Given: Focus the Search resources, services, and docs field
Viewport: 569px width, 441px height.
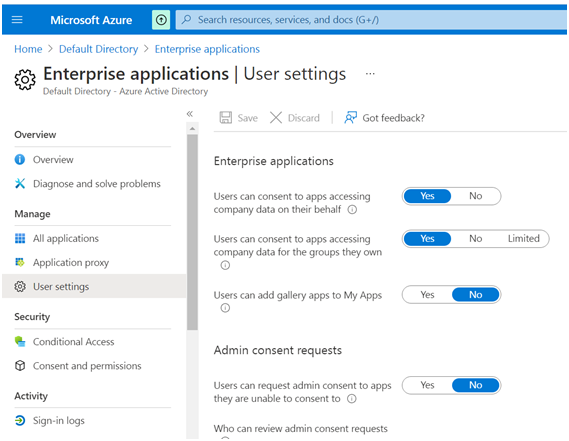Looking at the screenshot, I should [371, 20].
